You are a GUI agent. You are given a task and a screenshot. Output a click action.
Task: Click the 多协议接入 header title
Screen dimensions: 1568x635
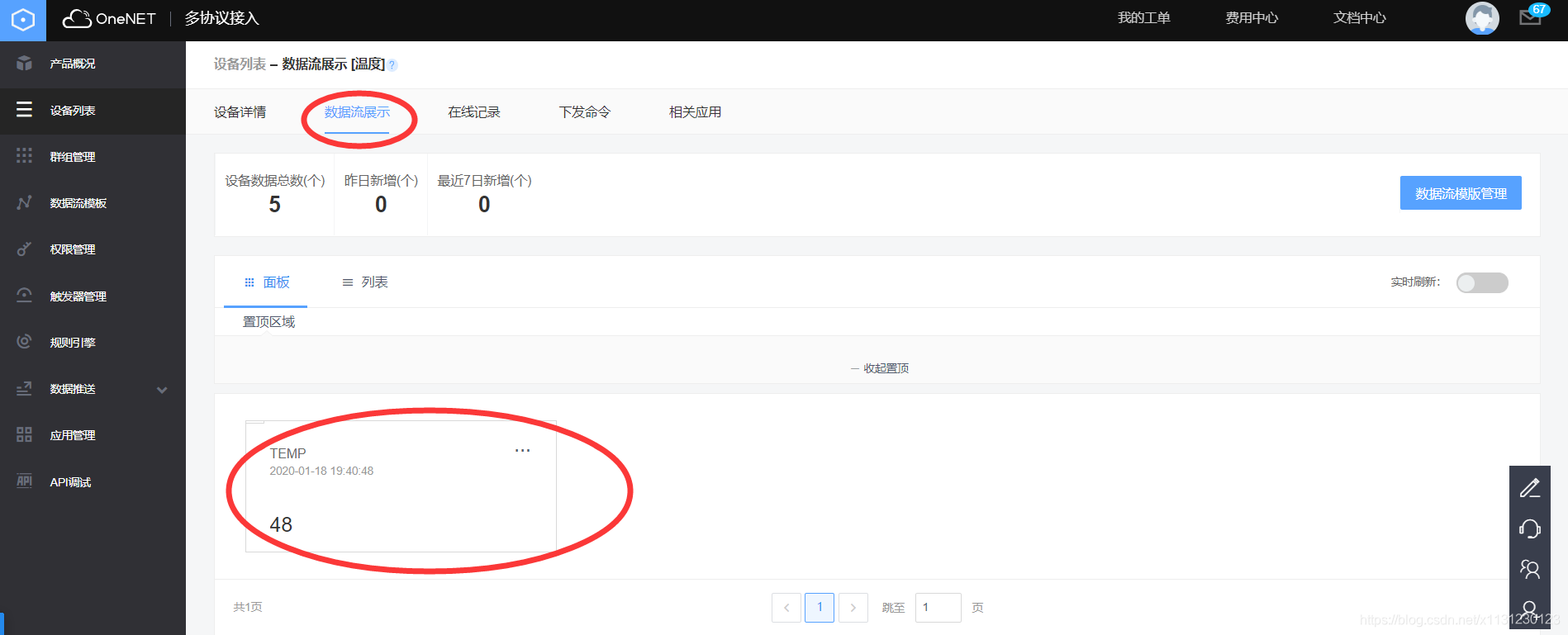click(222, 18)
